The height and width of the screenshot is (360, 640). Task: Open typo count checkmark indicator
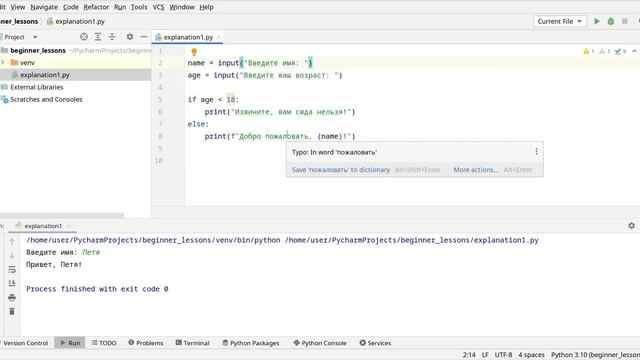tap(620, 51)
